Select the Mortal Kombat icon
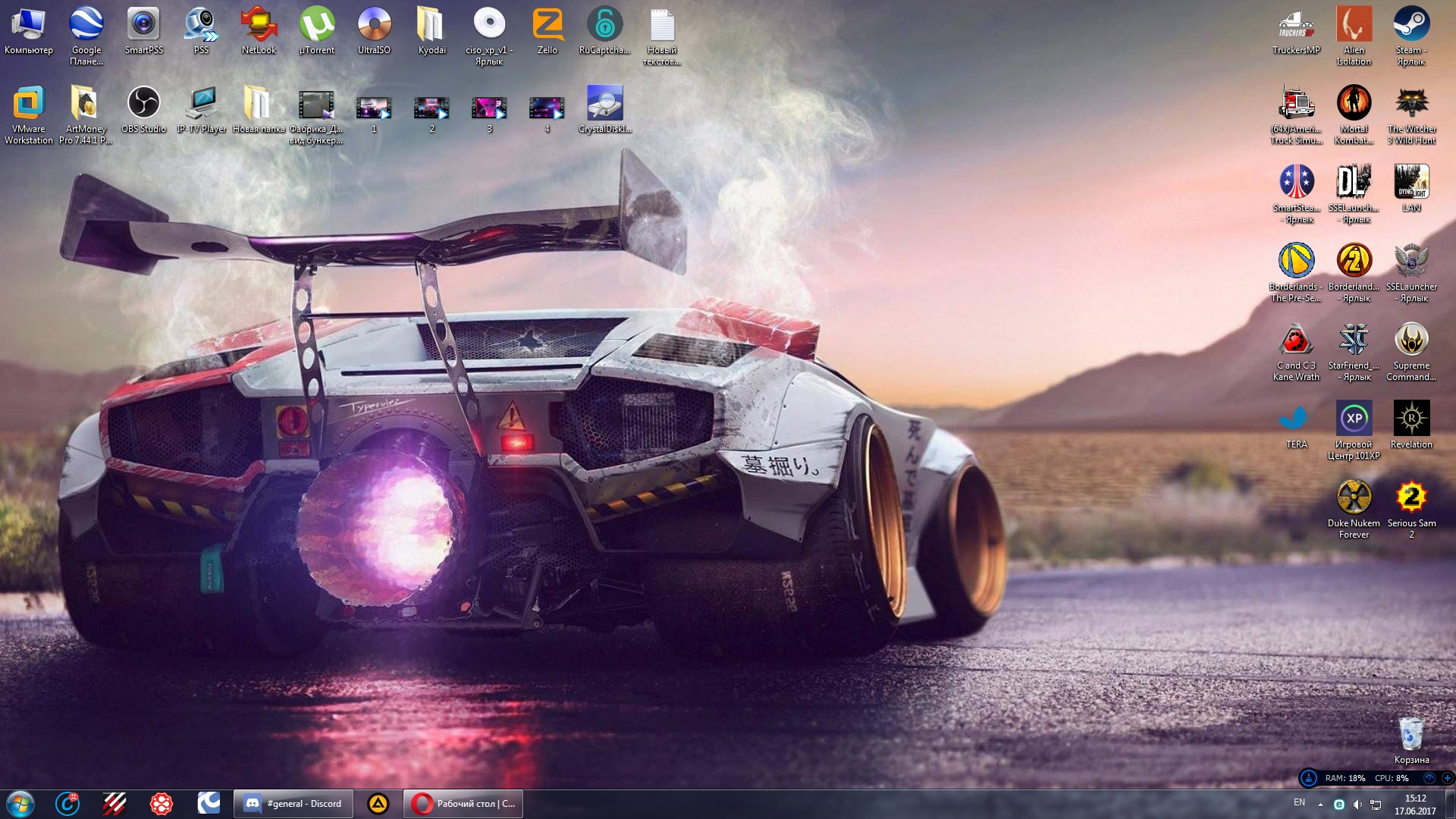Screen dimensions: 1456x819 click(x=1354, y=114)
